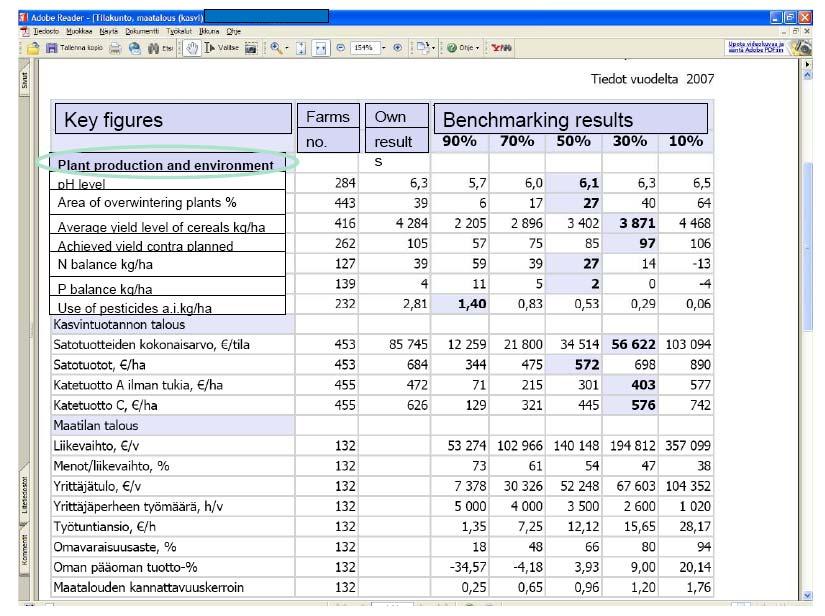Image resolution: width=825 pixels, height=616 pixels.
Task: Click the own result value '85 745'
Action: [x=408, y=345]
